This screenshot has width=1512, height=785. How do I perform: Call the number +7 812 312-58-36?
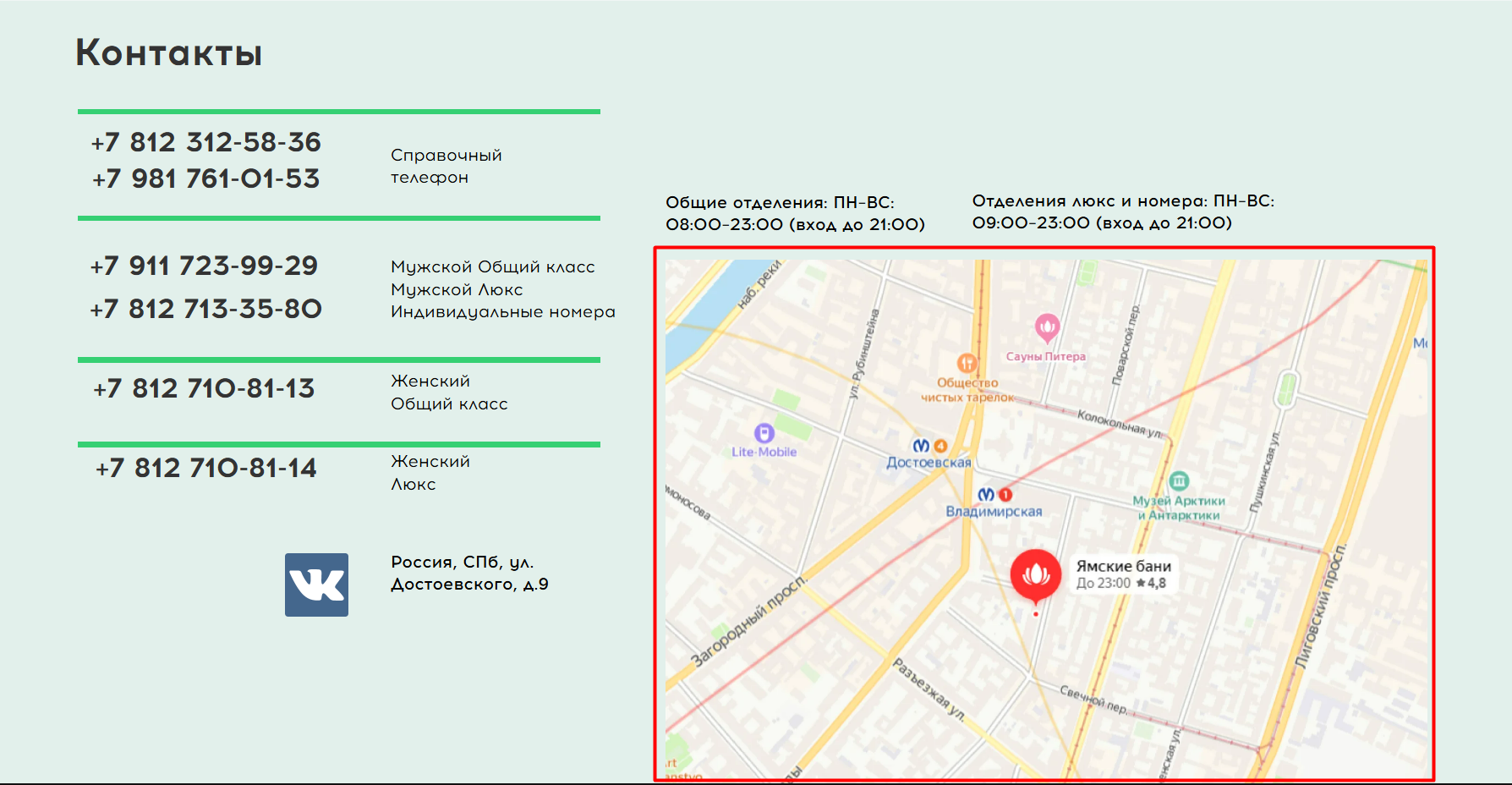tap(206, 142)
